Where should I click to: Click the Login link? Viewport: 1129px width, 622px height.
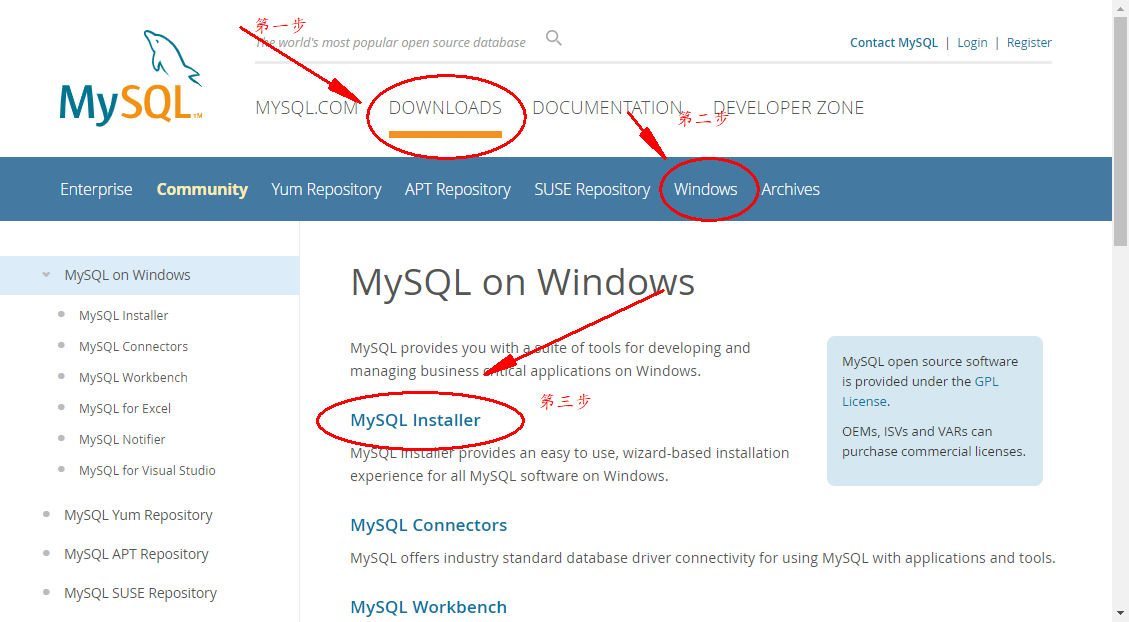pos(972,42)
